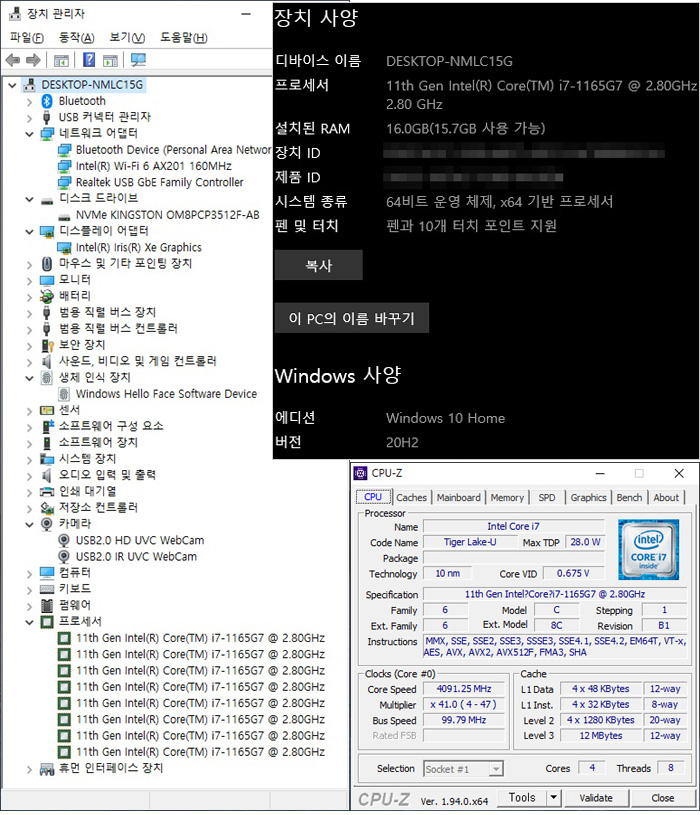The height and width of the screenshot is (815, 700).
Task: Click the Scan for hardware changes icon
Action: 138,61
